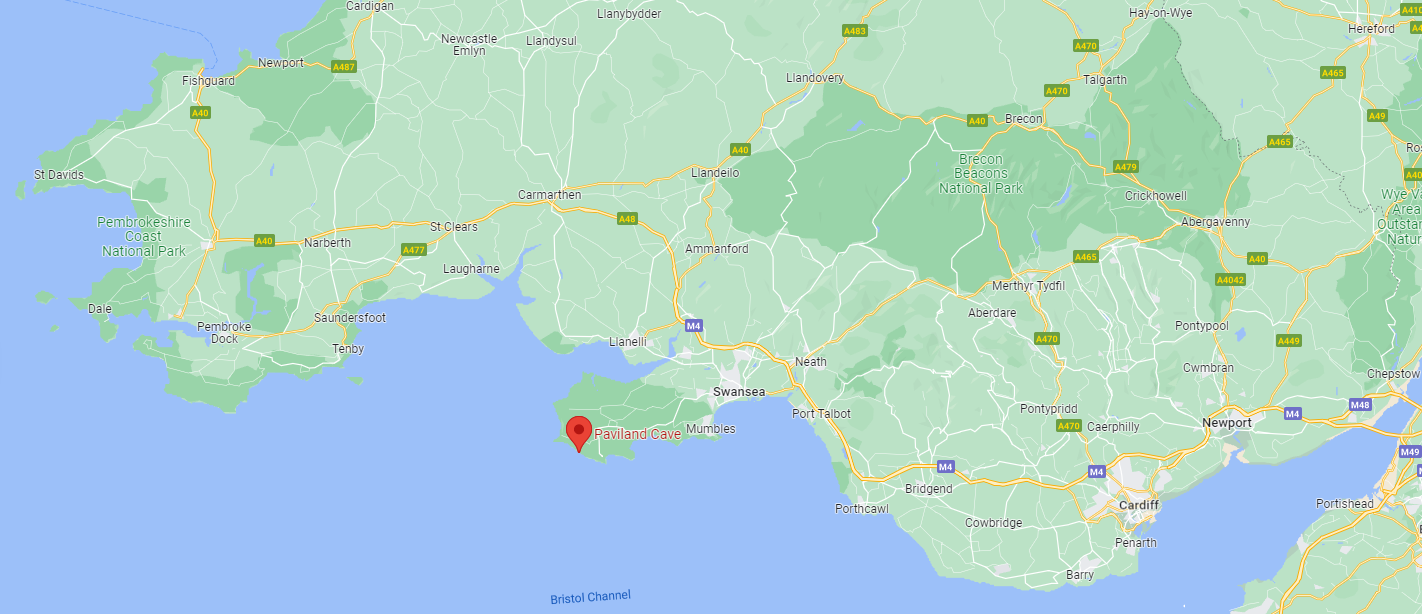The image size is (1422, 614).
Task: Click the M48 motorway shield near Chepstow
Action: tap(1359, 405)
